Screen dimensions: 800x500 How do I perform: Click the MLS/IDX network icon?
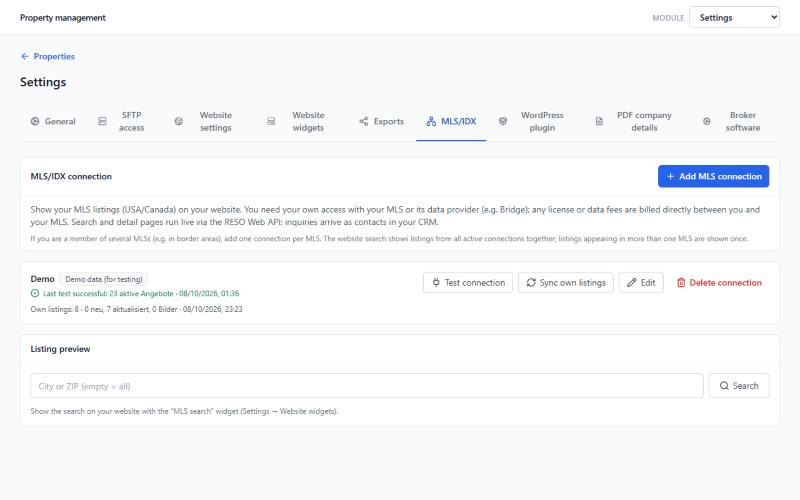(431, 121)
